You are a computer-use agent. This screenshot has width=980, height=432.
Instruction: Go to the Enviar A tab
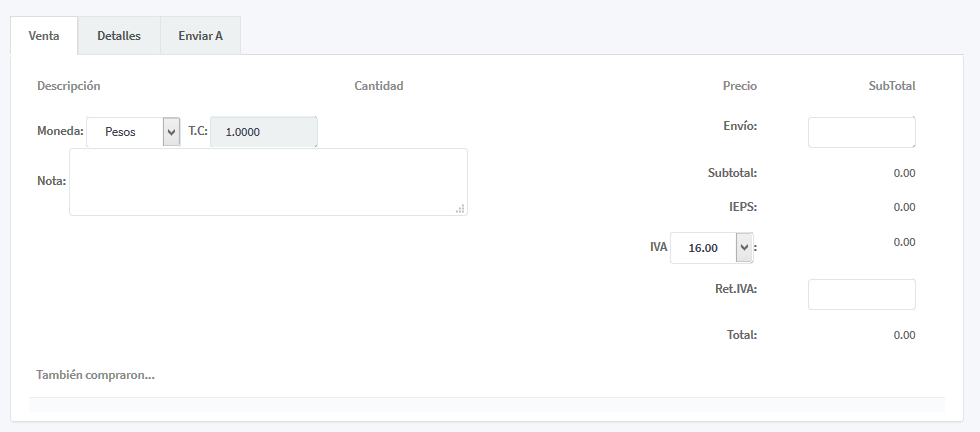(x=200, y=36)
